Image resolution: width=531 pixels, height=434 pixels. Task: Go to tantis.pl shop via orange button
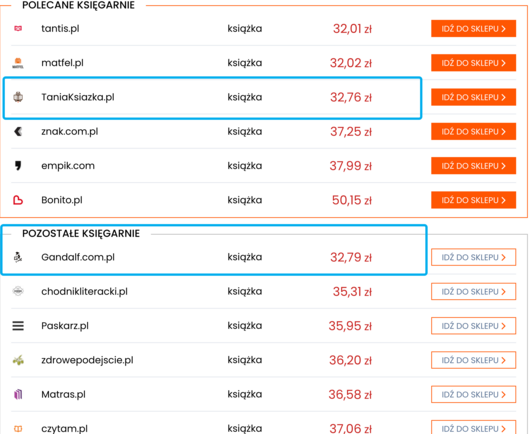pos(473,29)
